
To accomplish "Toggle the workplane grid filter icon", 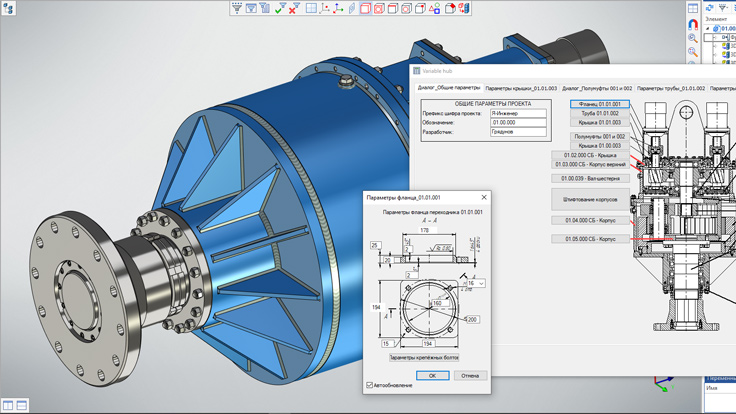I will coord(311,8).
